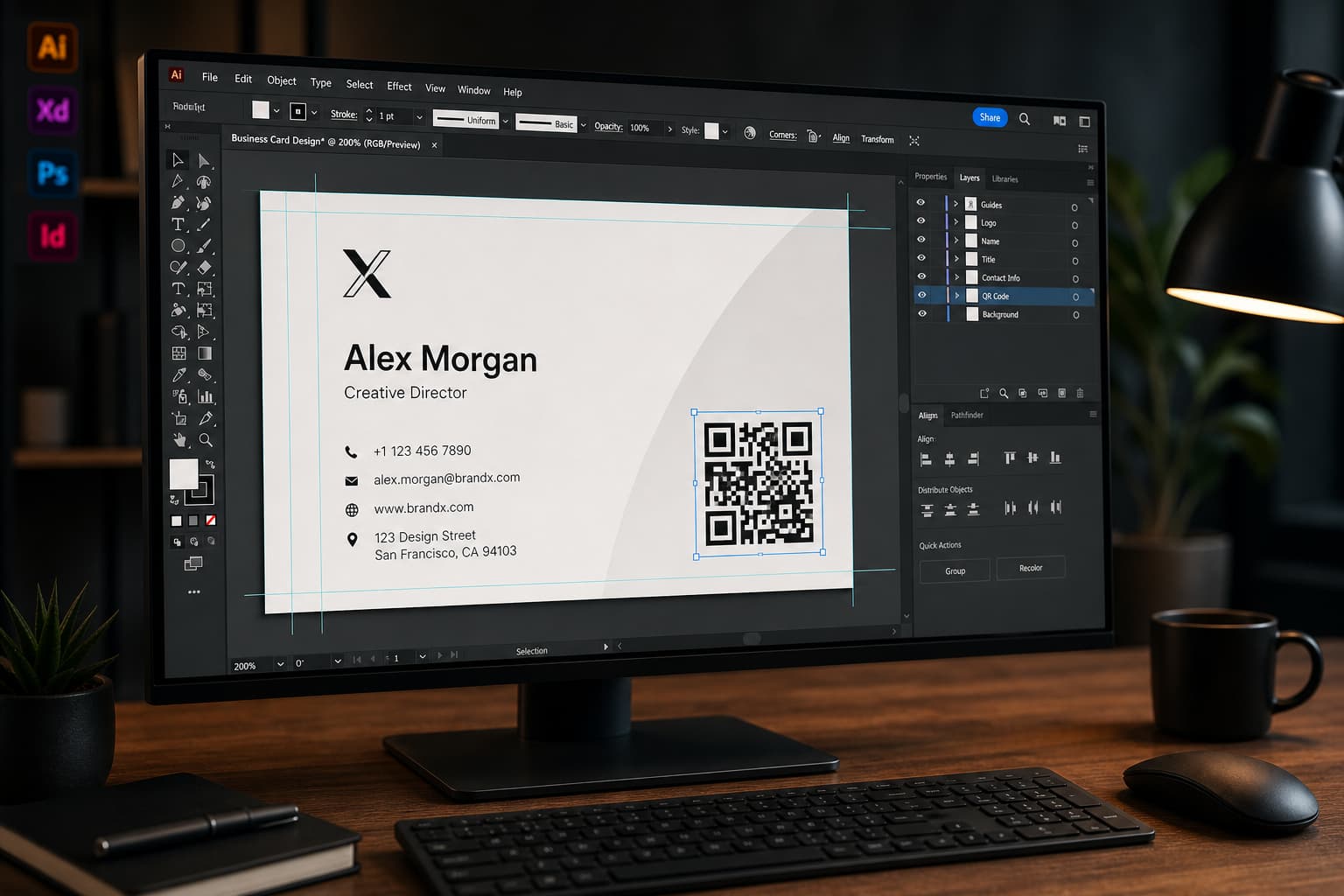Select the Direct Selection tool
The image size is (1344, 896).
204,160
